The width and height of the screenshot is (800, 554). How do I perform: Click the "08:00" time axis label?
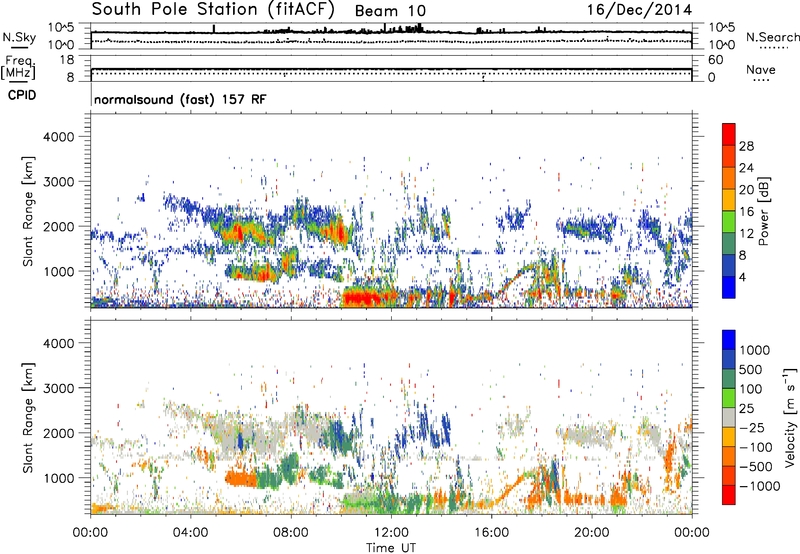pos(291,533)
